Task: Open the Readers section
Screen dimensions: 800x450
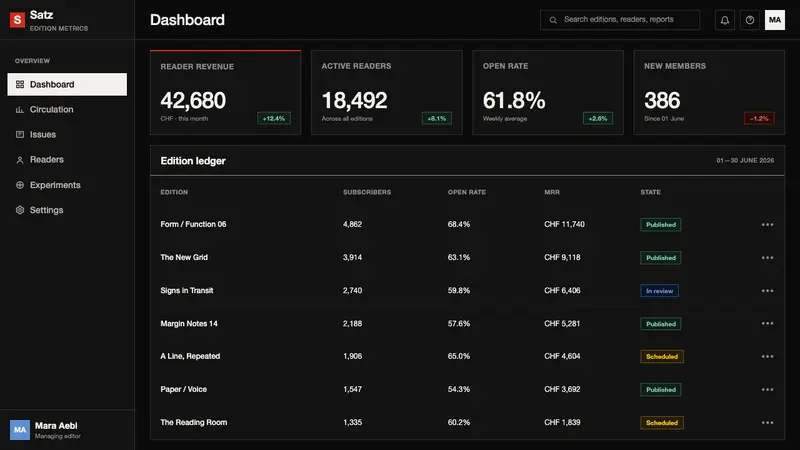Action: [x=67, y=160]
